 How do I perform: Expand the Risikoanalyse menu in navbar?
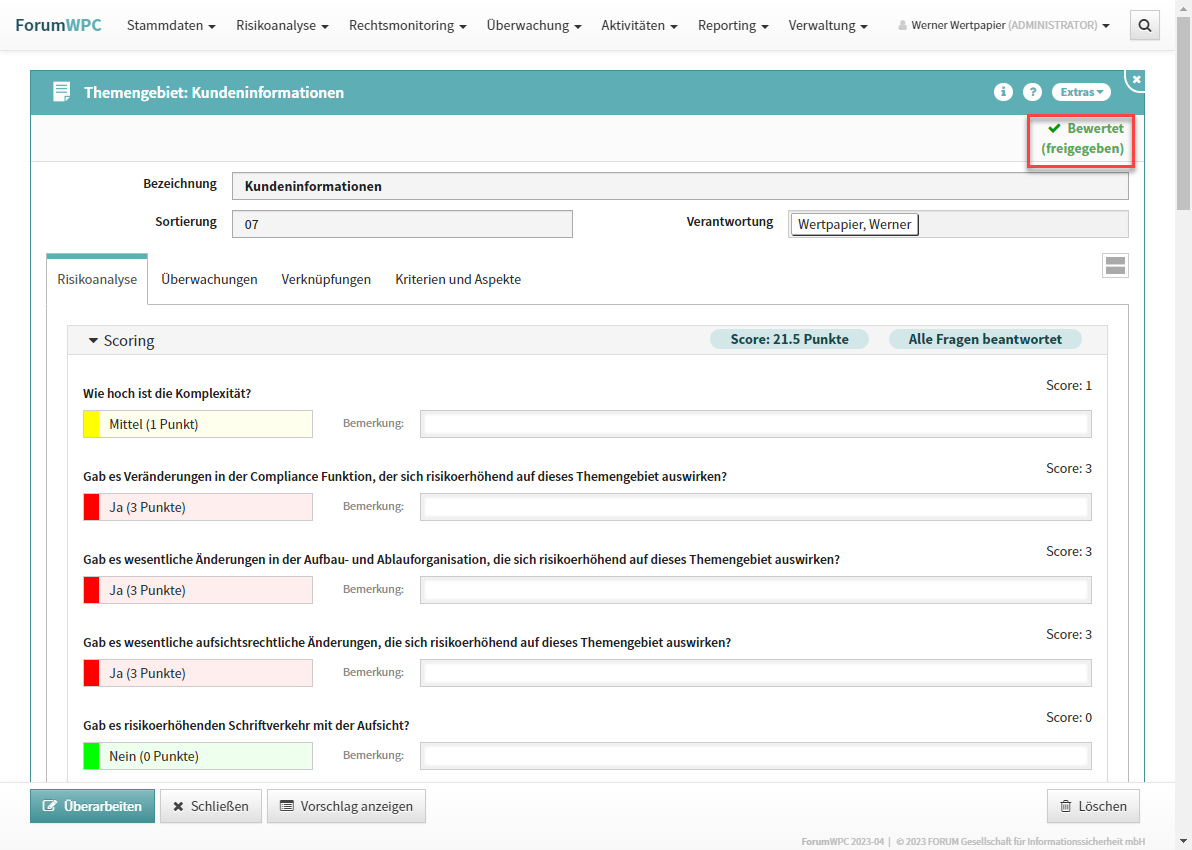pyautogui.click(x=282, y=26)
